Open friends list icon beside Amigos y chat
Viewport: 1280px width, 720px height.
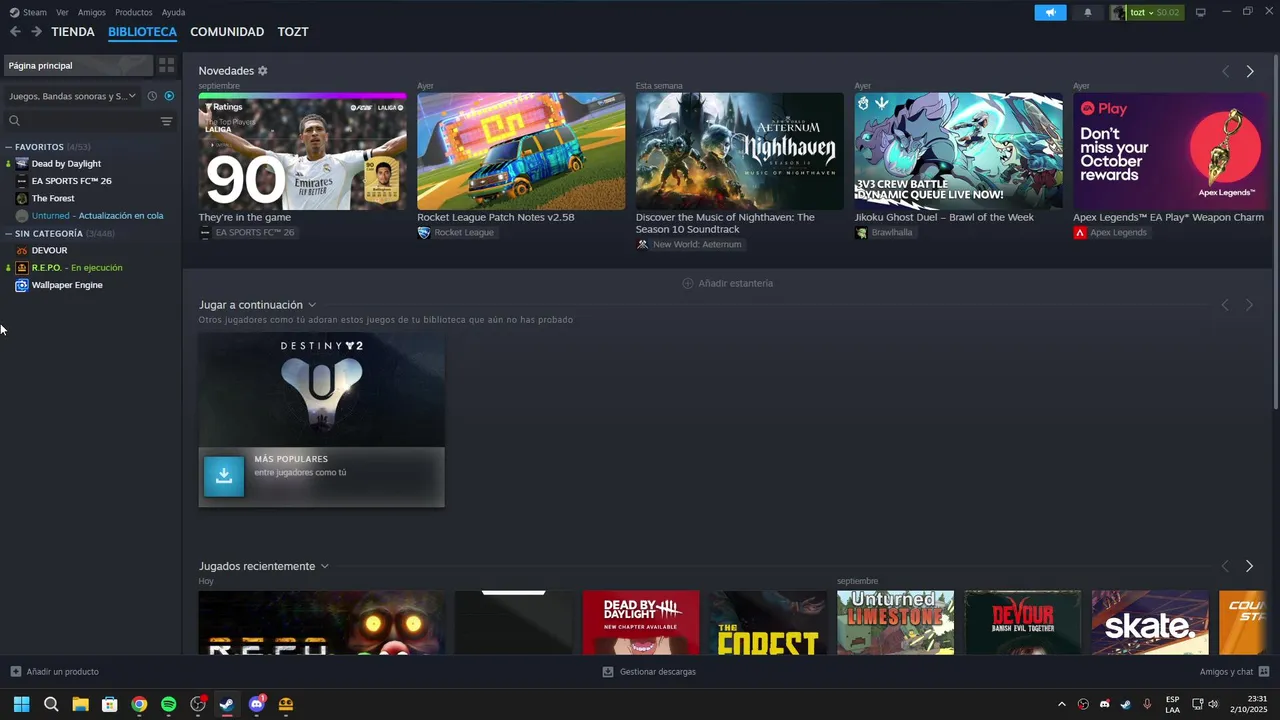click(x=1264, y=672)
